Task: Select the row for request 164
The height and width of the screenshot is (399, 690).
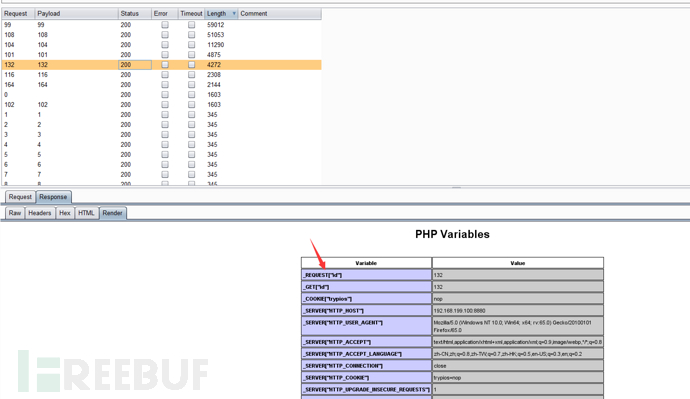Action: tap(161, 85)
